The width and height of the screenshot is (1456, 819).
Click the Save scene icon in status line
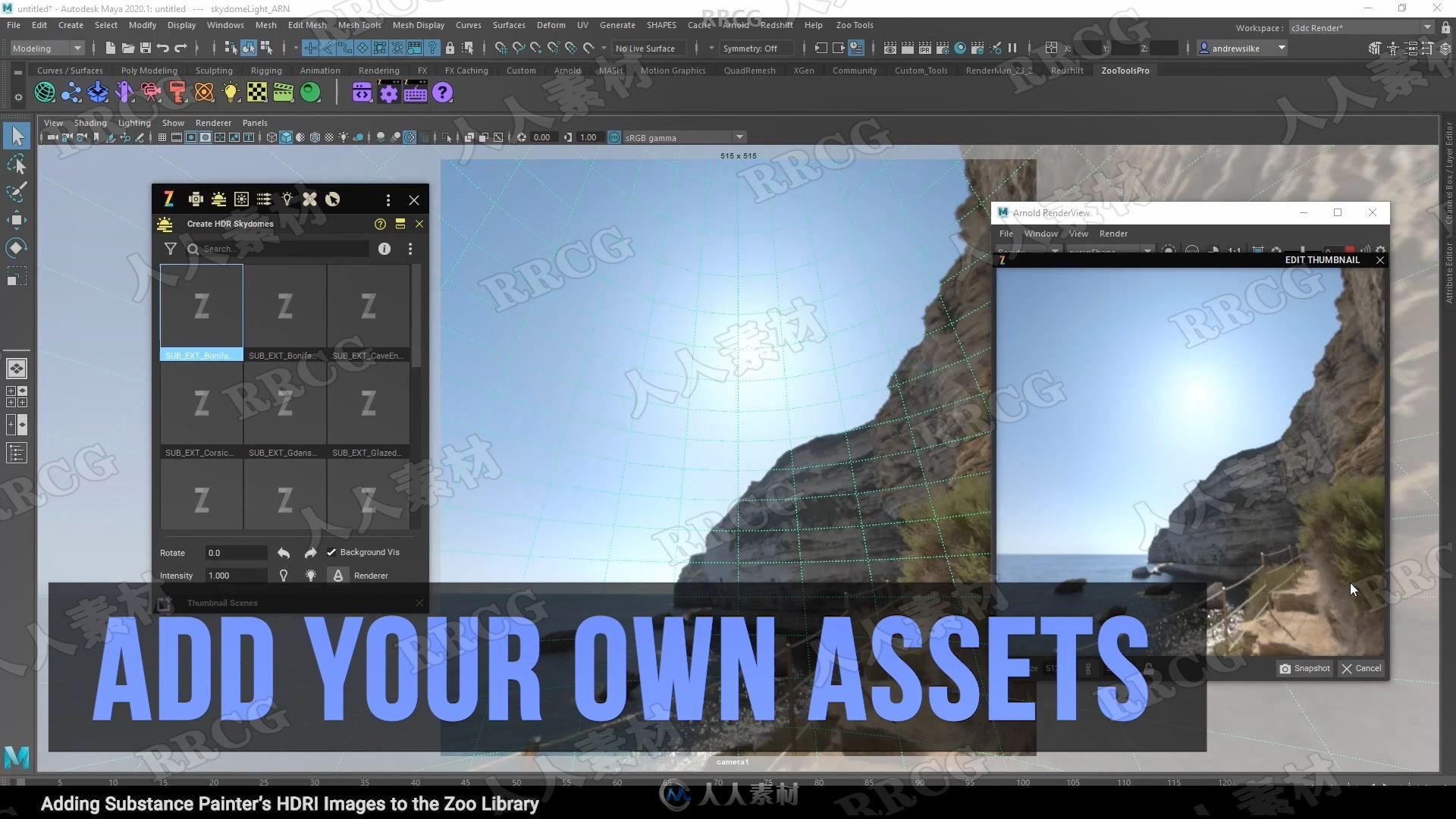[x=145, y=48]
